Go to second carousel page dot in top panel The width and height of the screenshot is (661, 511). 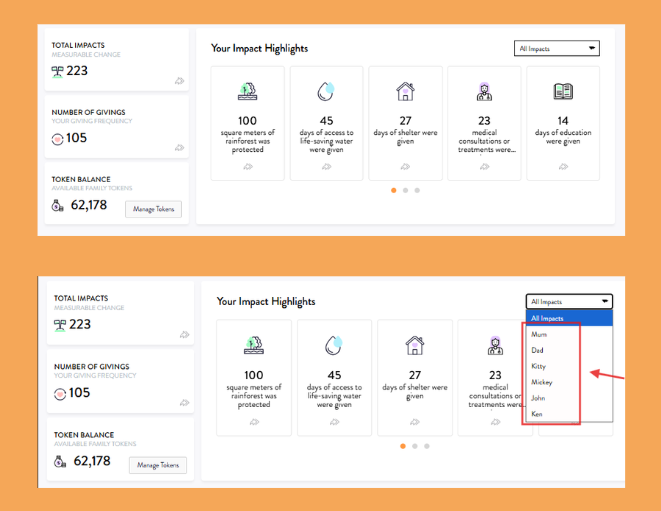click(405, 190)
